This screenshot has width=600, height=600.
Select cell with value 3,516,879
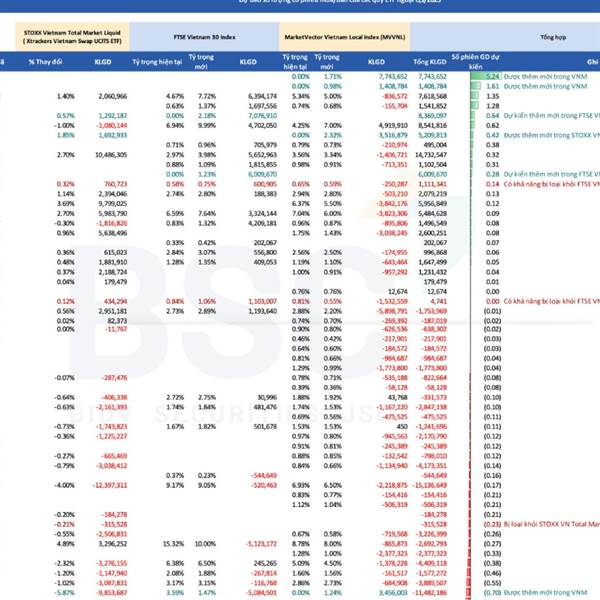393,135
